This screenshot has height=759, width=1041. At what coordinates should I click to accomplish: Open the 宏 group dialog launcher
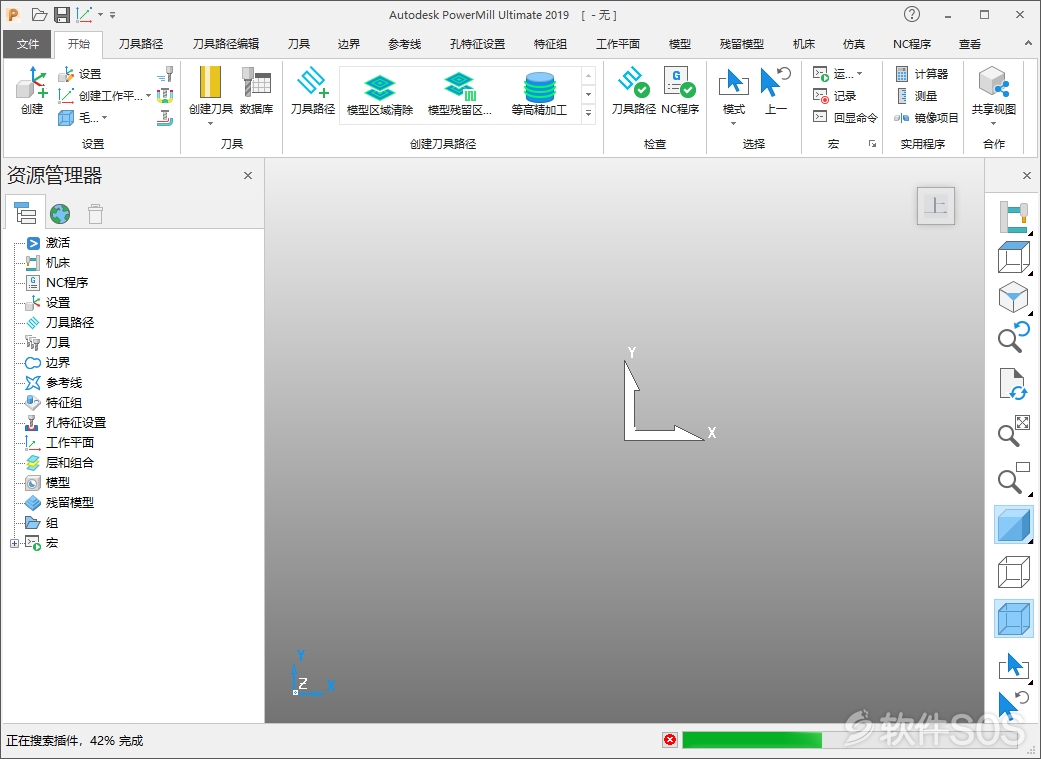(872, 143)
